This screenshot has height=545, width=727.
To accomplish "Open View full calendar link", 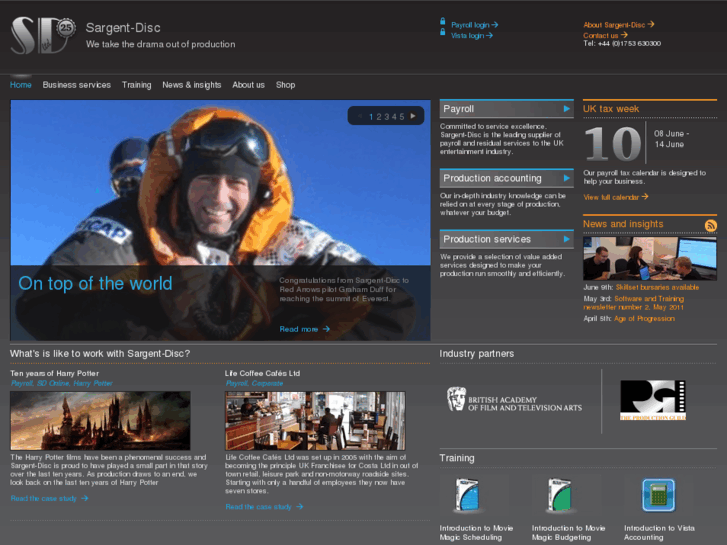I will (616, 197).
